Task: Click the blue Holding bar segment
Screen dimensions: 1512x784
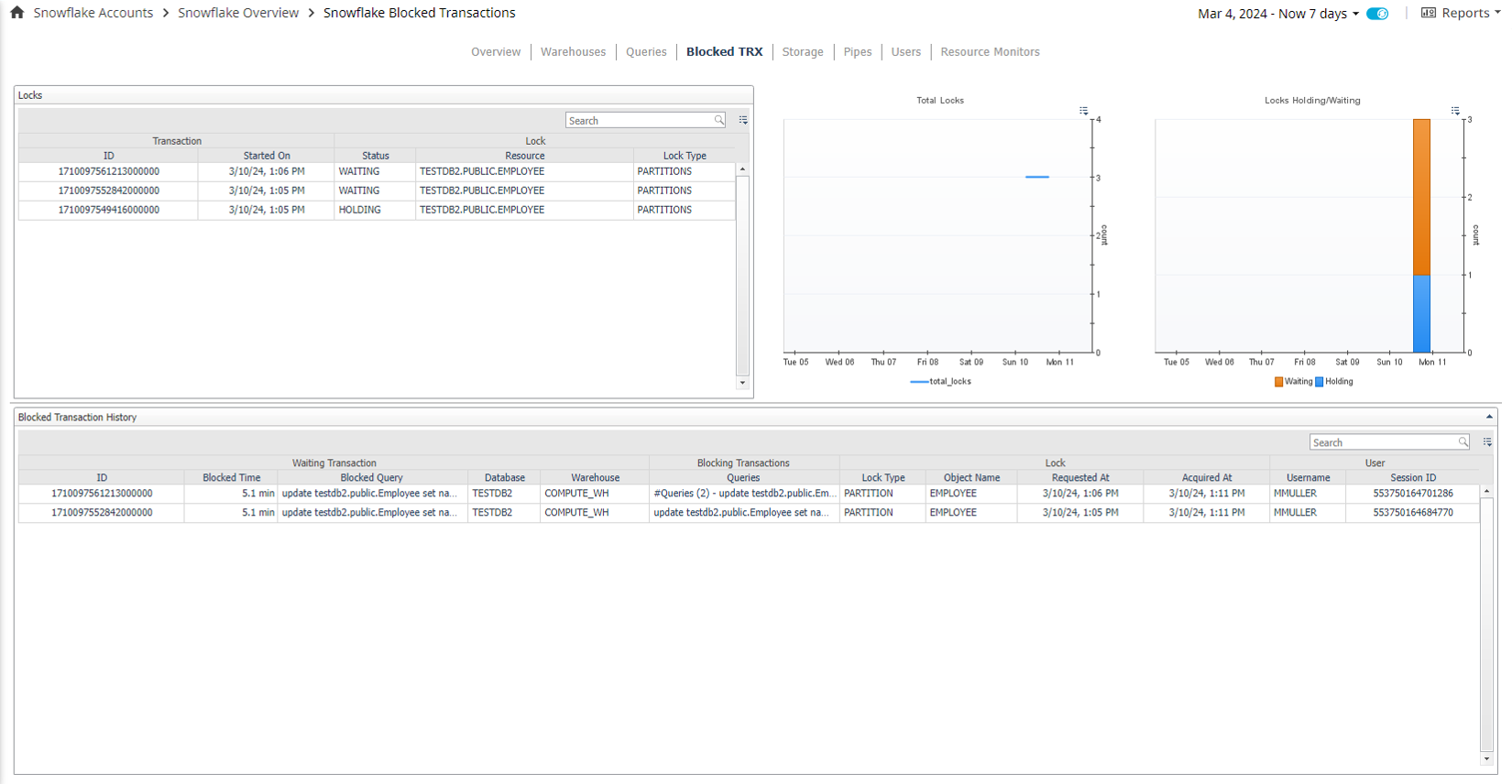Action: [1421, 313]
